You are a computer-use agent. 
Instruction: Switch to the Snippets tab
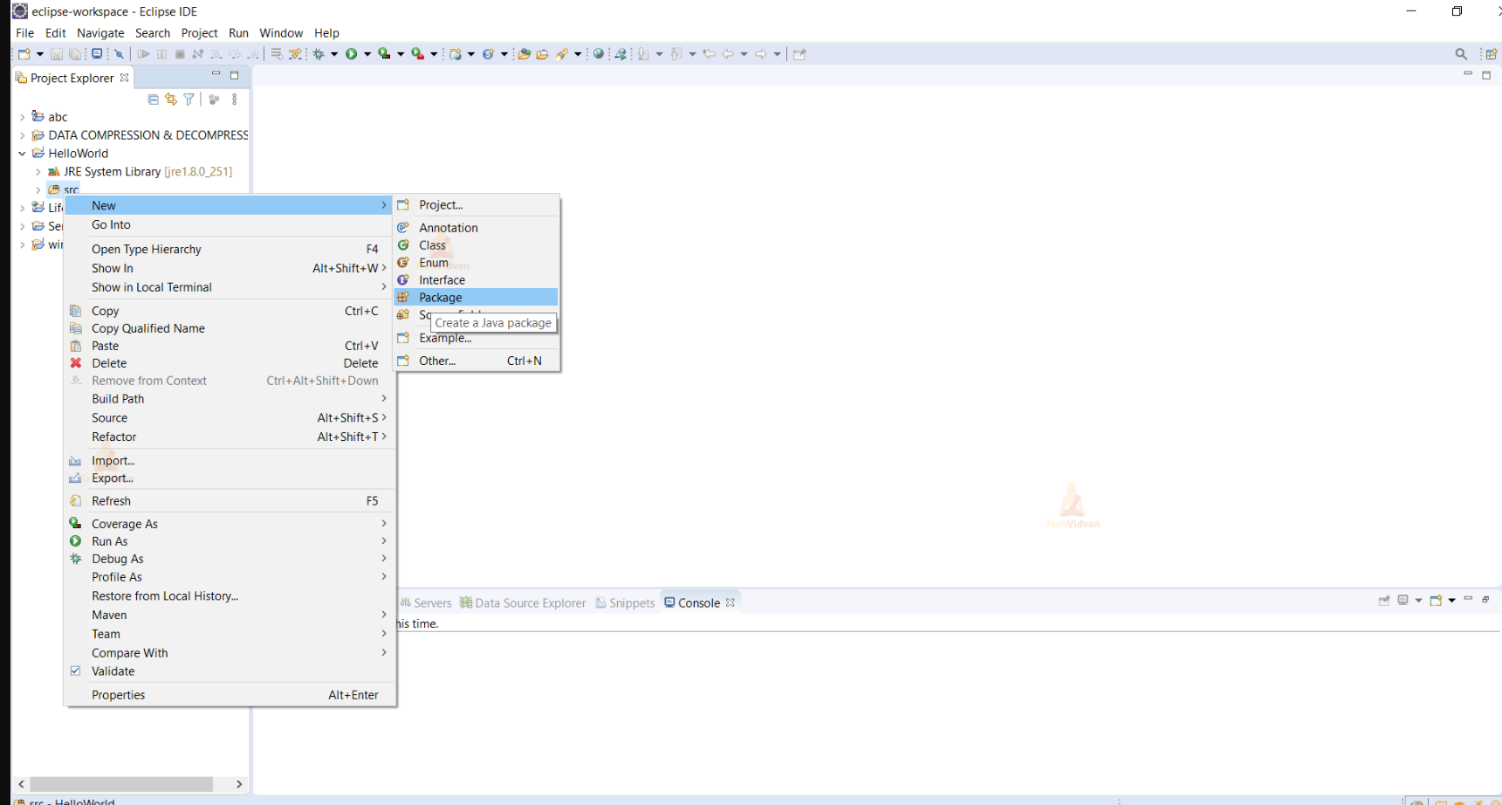click(x=625, y=603)
